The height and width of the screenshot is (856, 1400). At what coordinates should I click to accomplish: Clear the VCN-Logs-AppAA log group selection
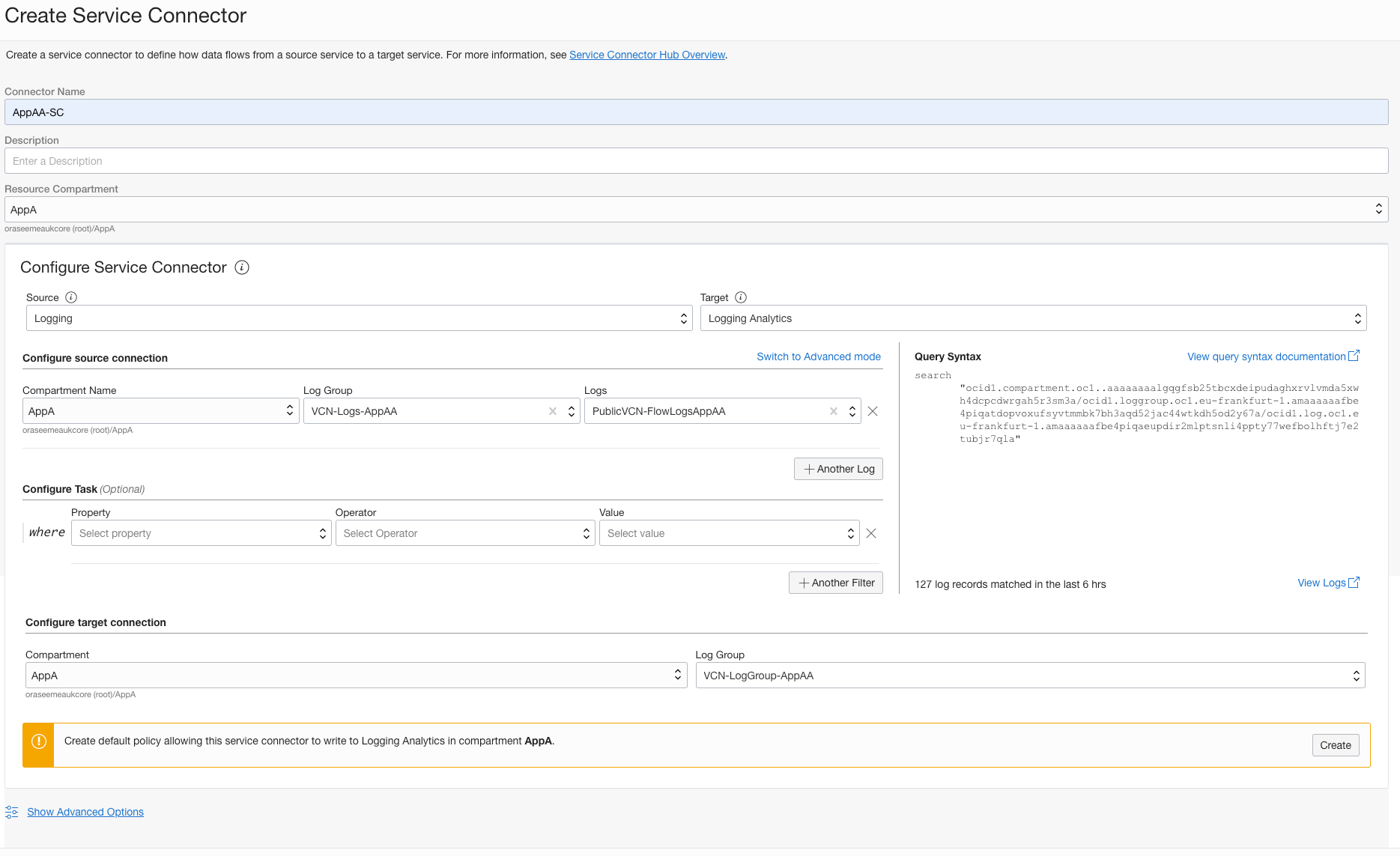[553, 411]
